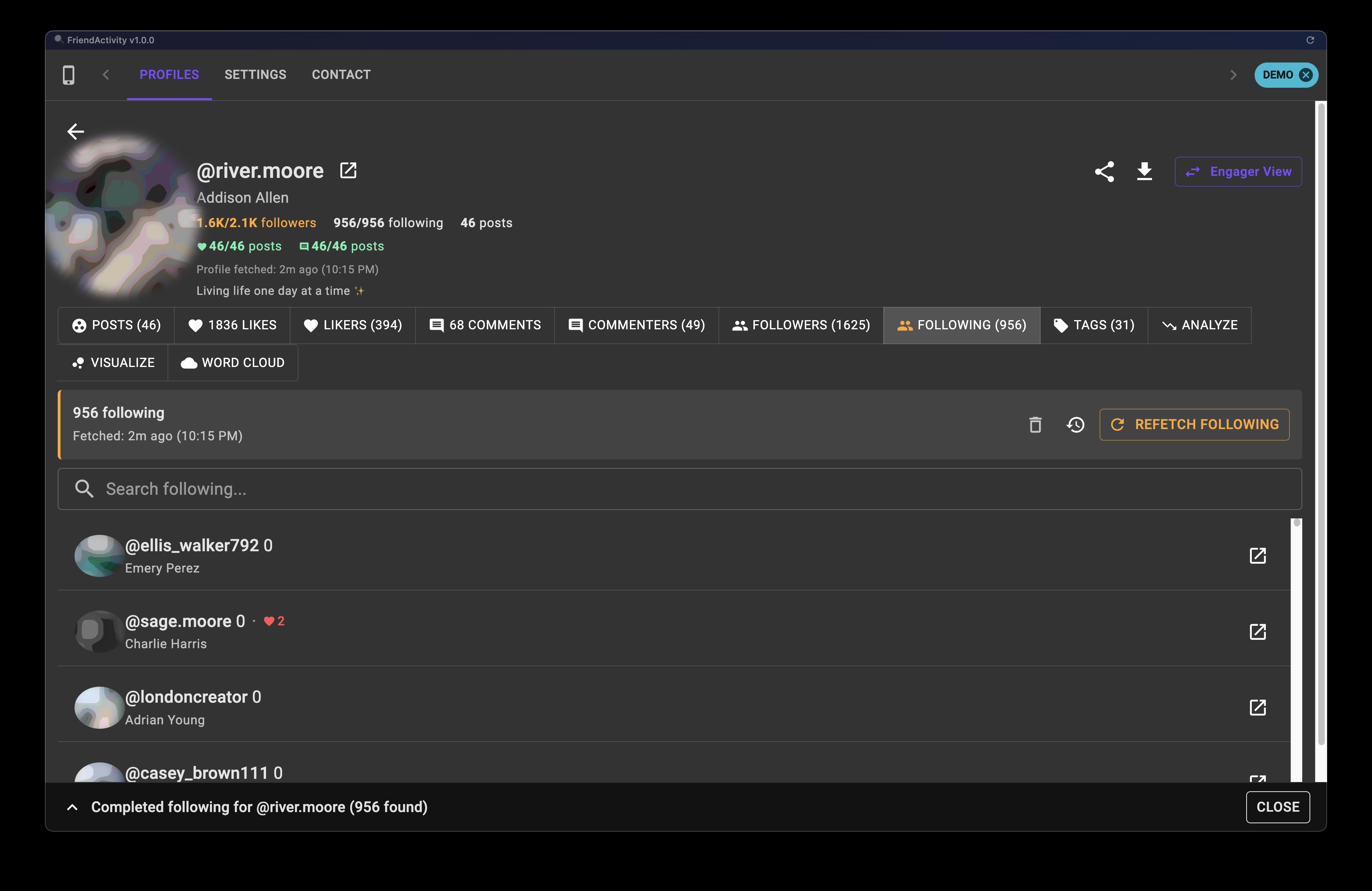Image resolution: width=1372 pixels, height=891 pixels.
Task: Go back using the profile back arrow
Action: coord(75,131)
